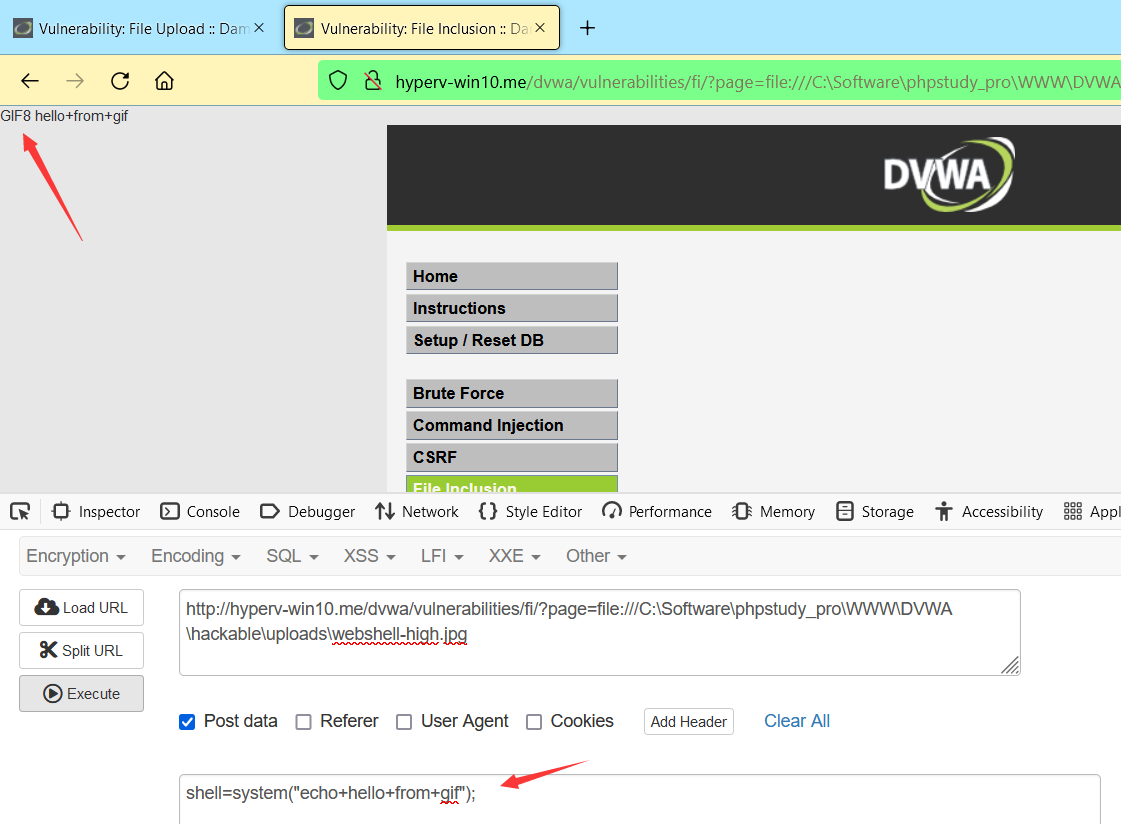Viewport: 1121px width, 824px height.
Task: Expand the Encryption dropdown
Action: click(76, 556)
